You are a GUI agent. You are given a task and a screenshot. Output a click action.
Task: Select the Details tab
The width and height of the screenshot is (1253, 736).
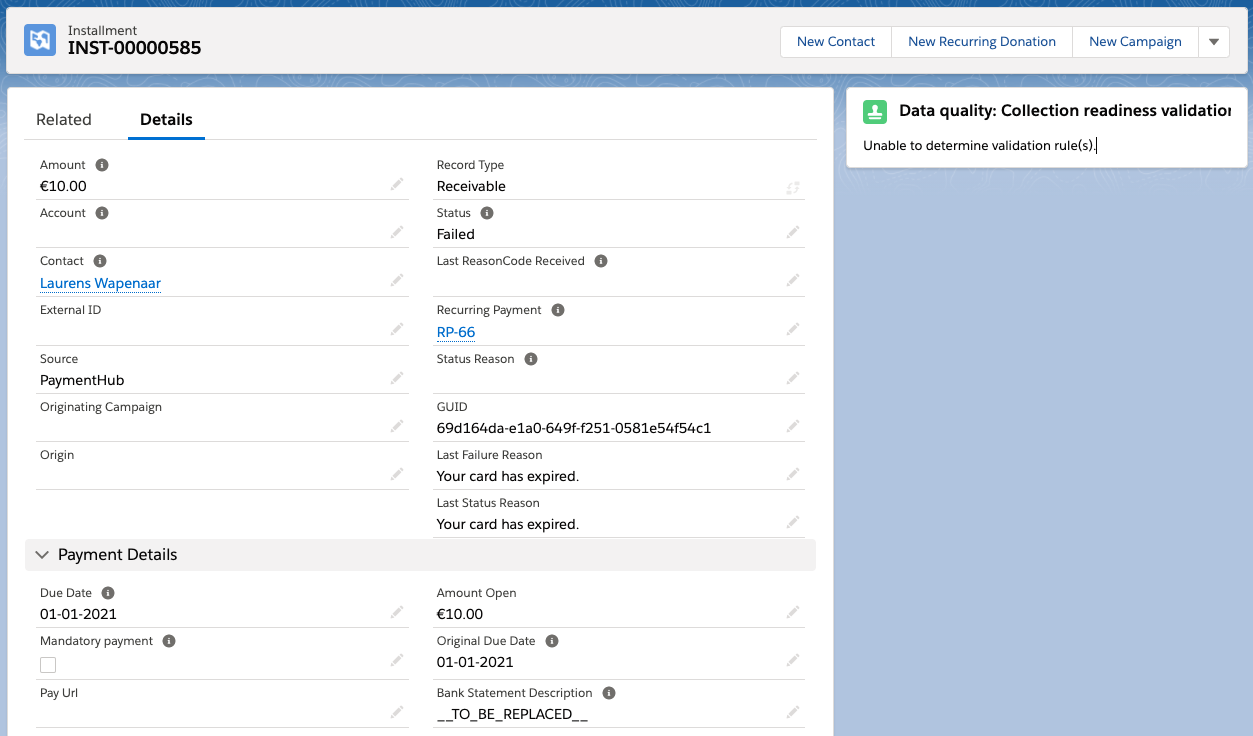coord(166,119)
